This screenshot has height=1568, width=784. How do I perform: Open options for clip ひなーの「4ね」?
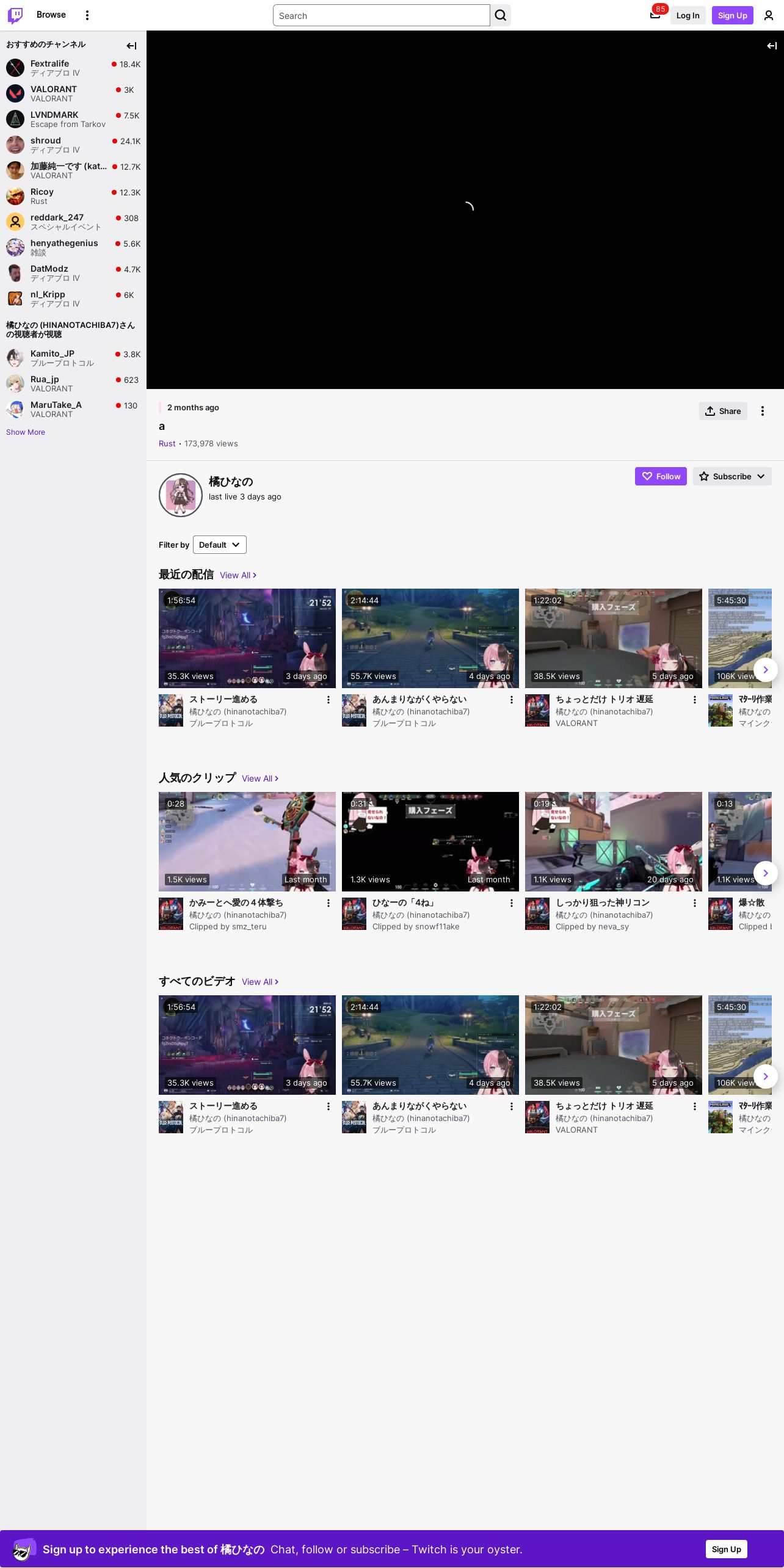512,903
